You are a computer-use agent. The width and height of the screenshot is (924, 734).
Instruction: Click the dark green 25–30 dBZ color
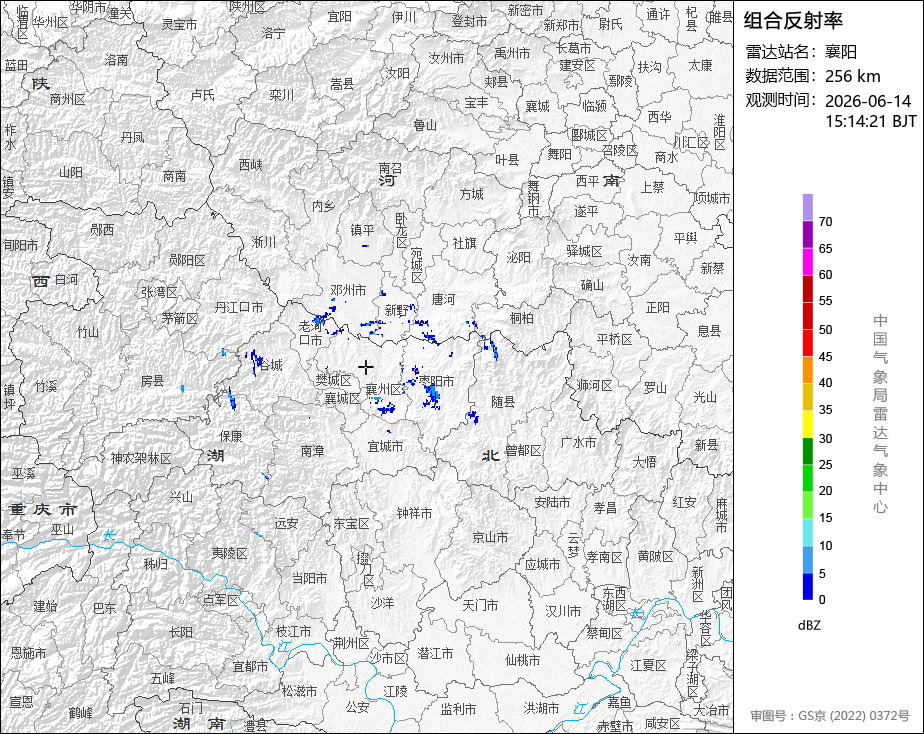click(807, 451)
